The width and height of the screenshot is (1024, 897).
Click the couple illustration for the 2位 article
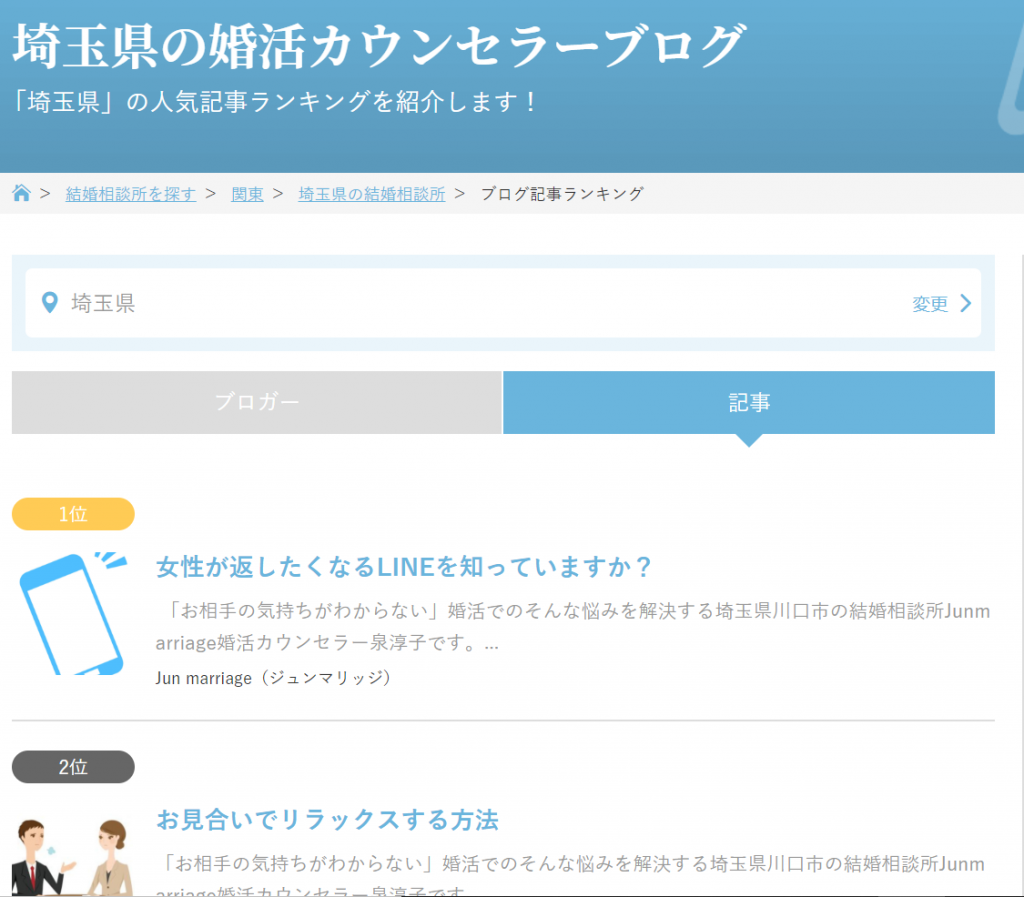coord(71,857)
